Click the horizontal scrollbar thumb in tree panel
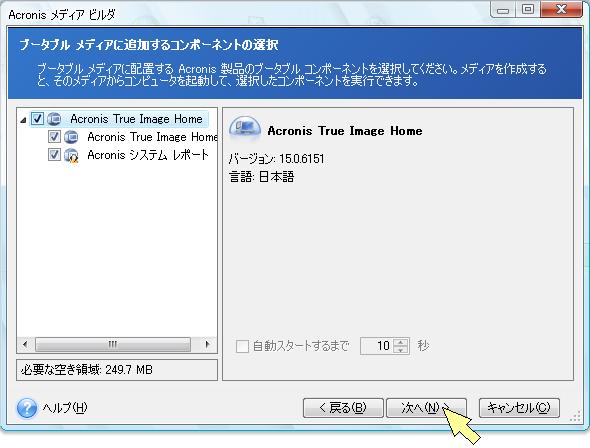This screenshot has width=590, height=448. click(x=113, y=344)
